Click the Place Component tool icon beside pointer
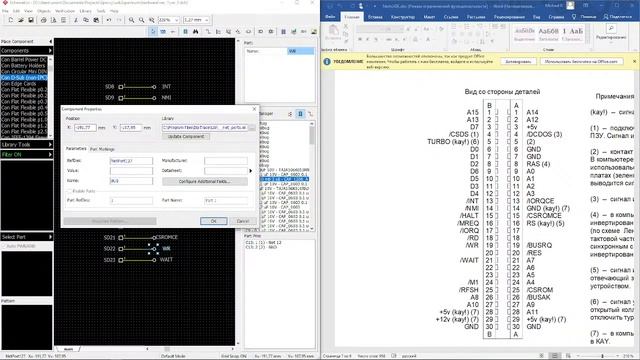 163,31
